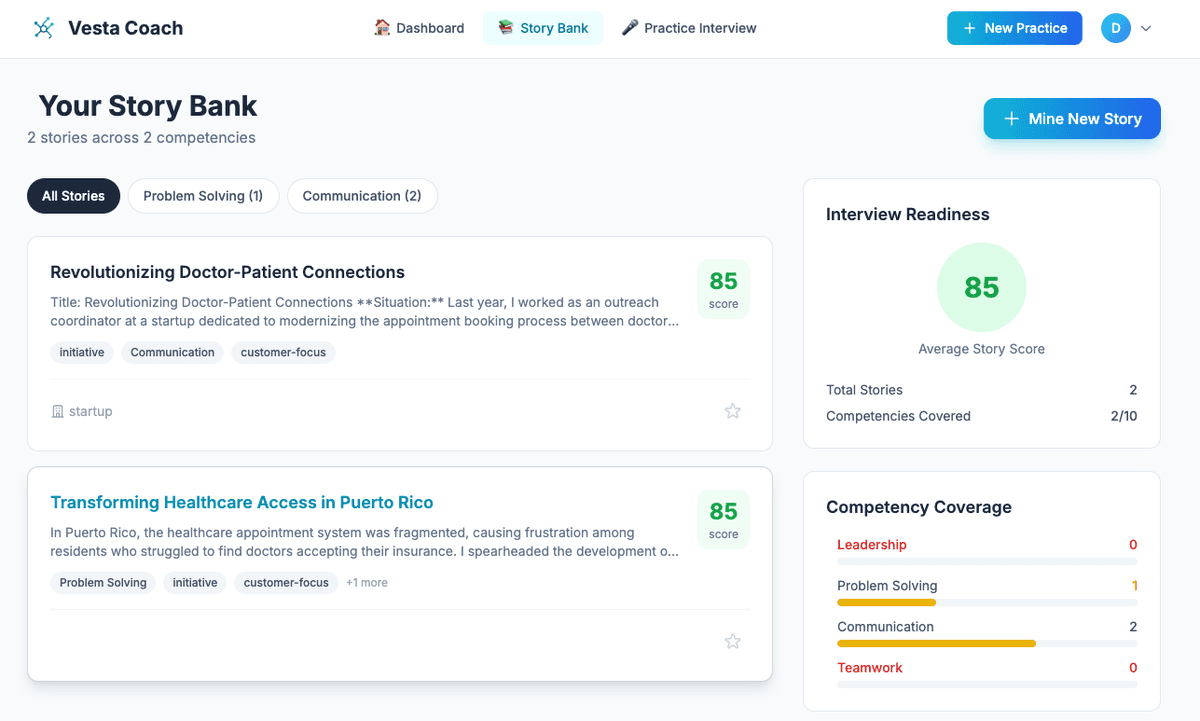Click the 85 score badge on first story
This screenshot has height=721, width=1200.
click(723, 289)
